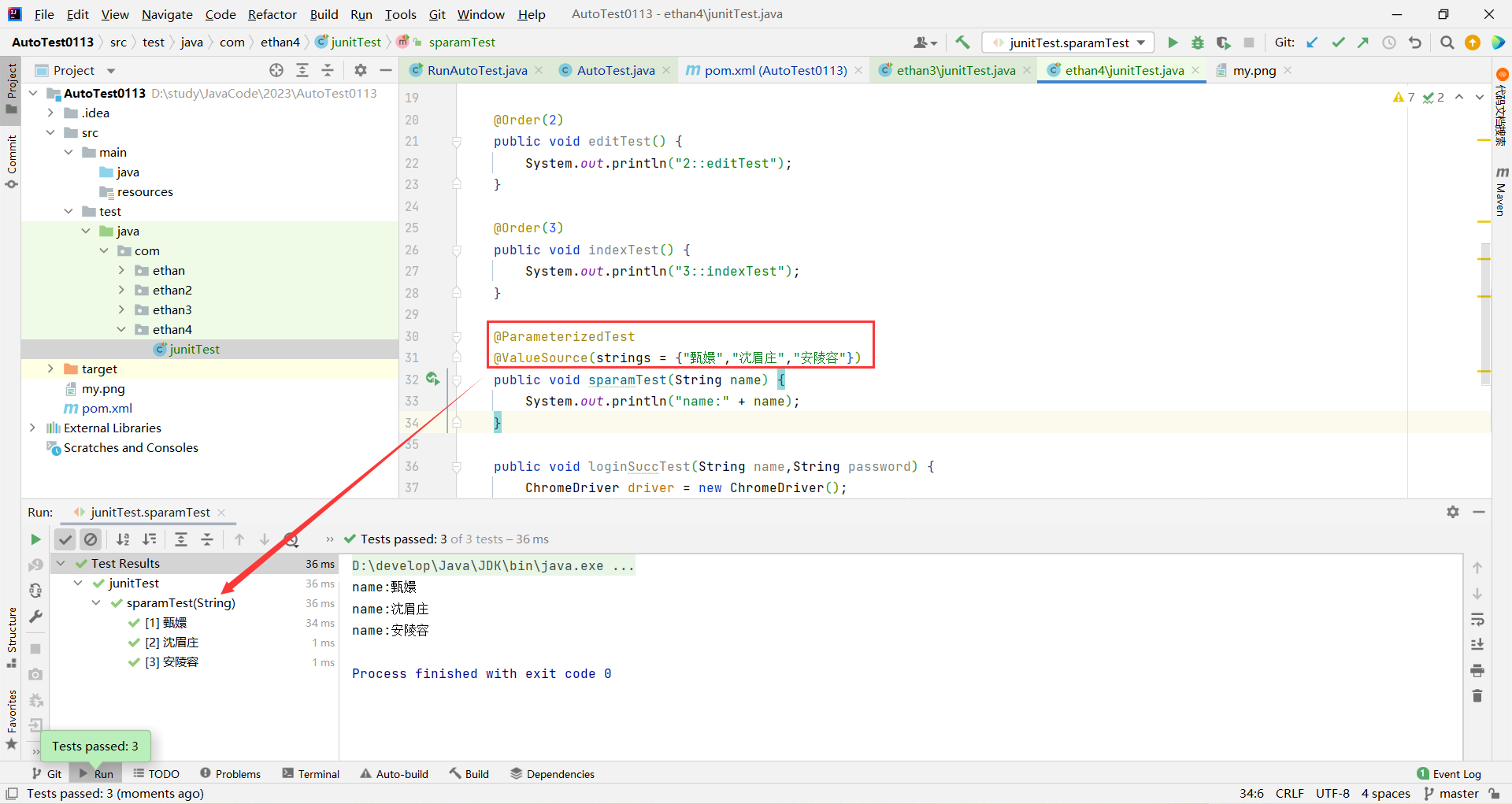Image resolution: width=1512 pixels, height=804 pixels.
Task: Run with coverage icon in toolbar
Action: click(x=1223, y=43)
